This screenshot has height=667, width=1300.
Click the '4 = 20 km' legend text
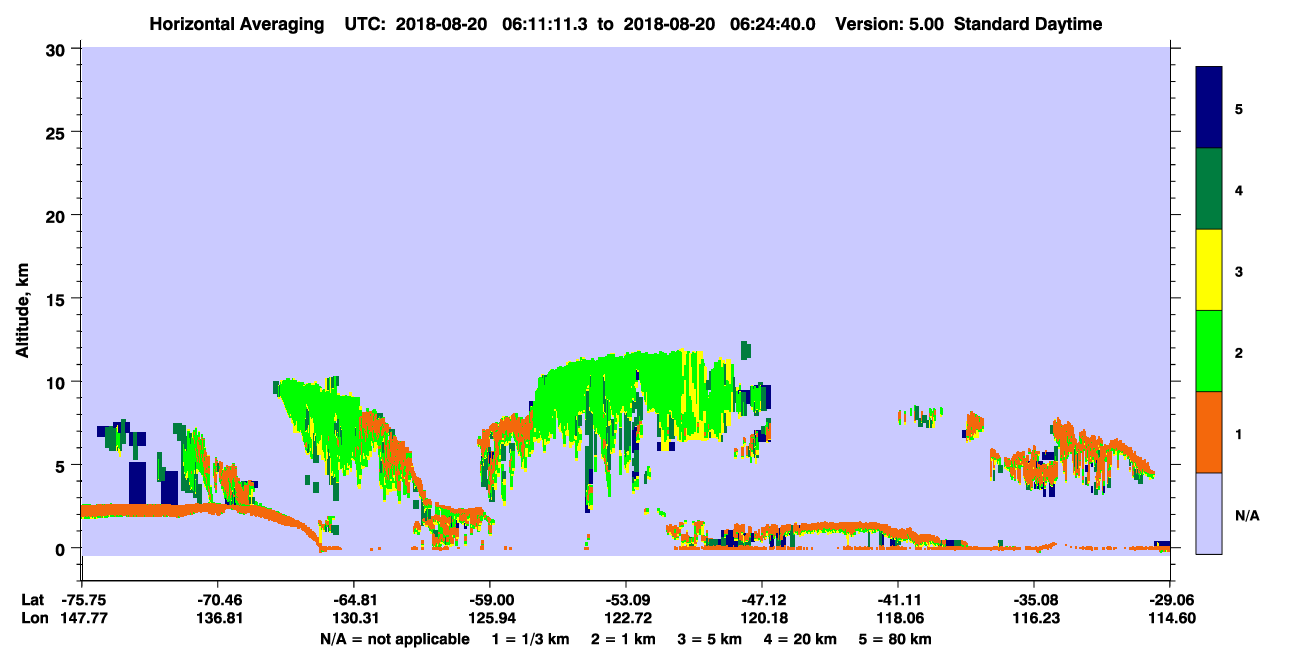pyautogui.click(x=800, y=639)
